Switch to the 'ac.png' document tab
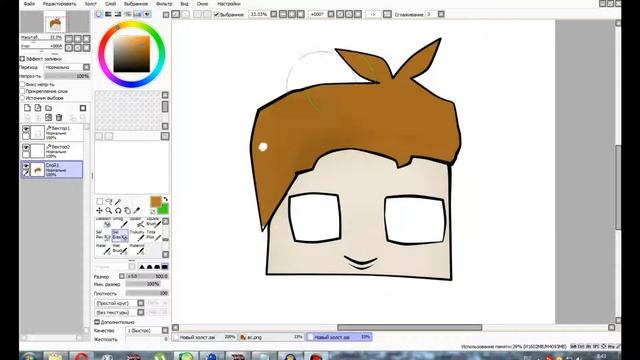640x360 pixels. click(x=271, y=337)
